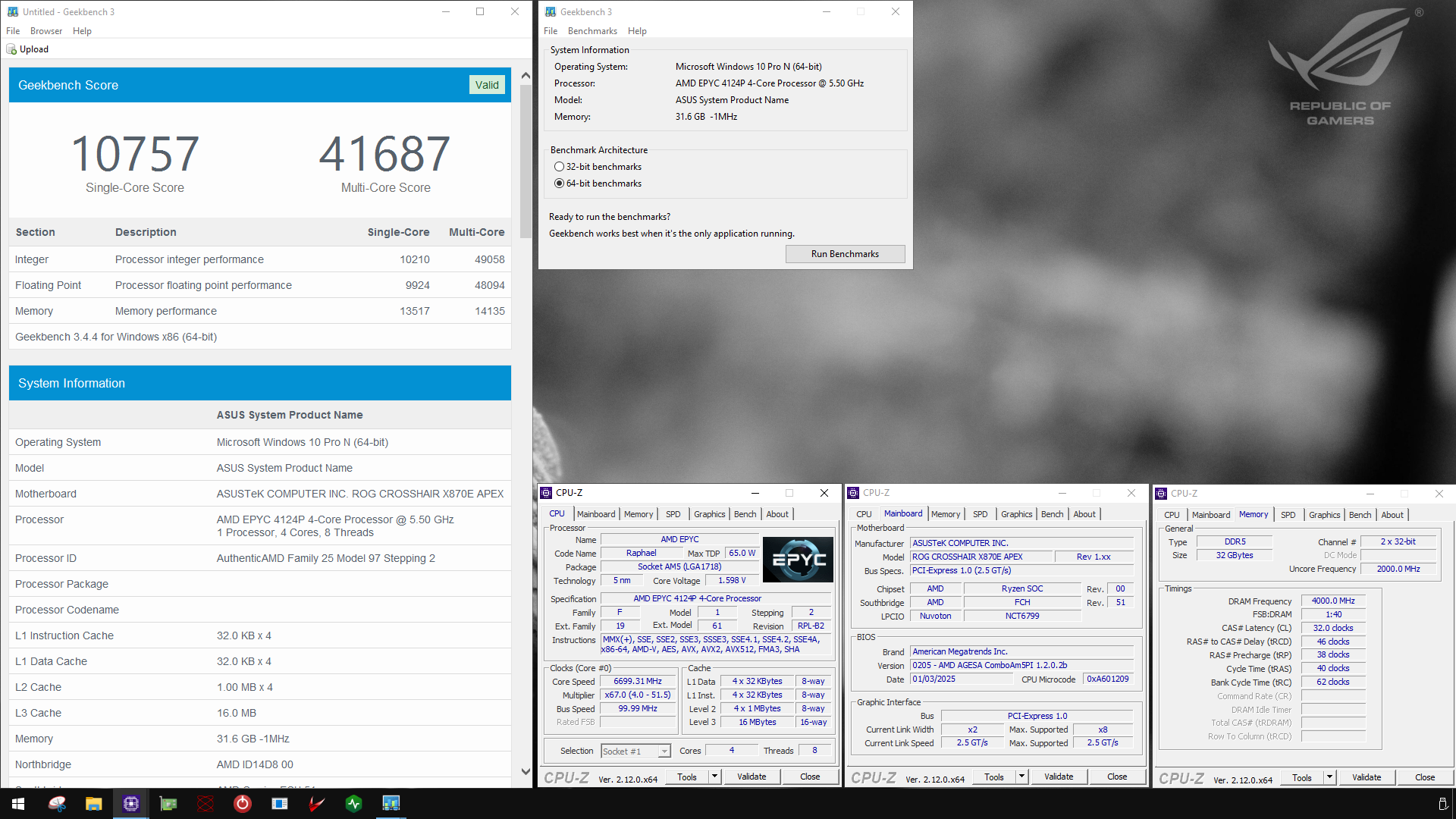
Task: Open Browser menu in Geekbench results window
Action: [46, 31]
